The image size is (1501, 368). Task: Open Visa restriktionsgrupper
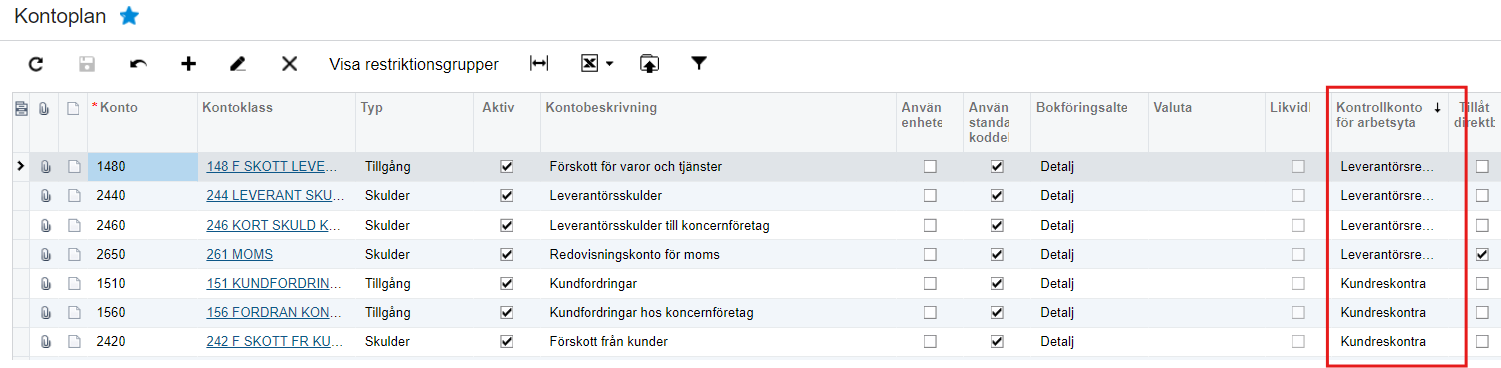[414, 65]
